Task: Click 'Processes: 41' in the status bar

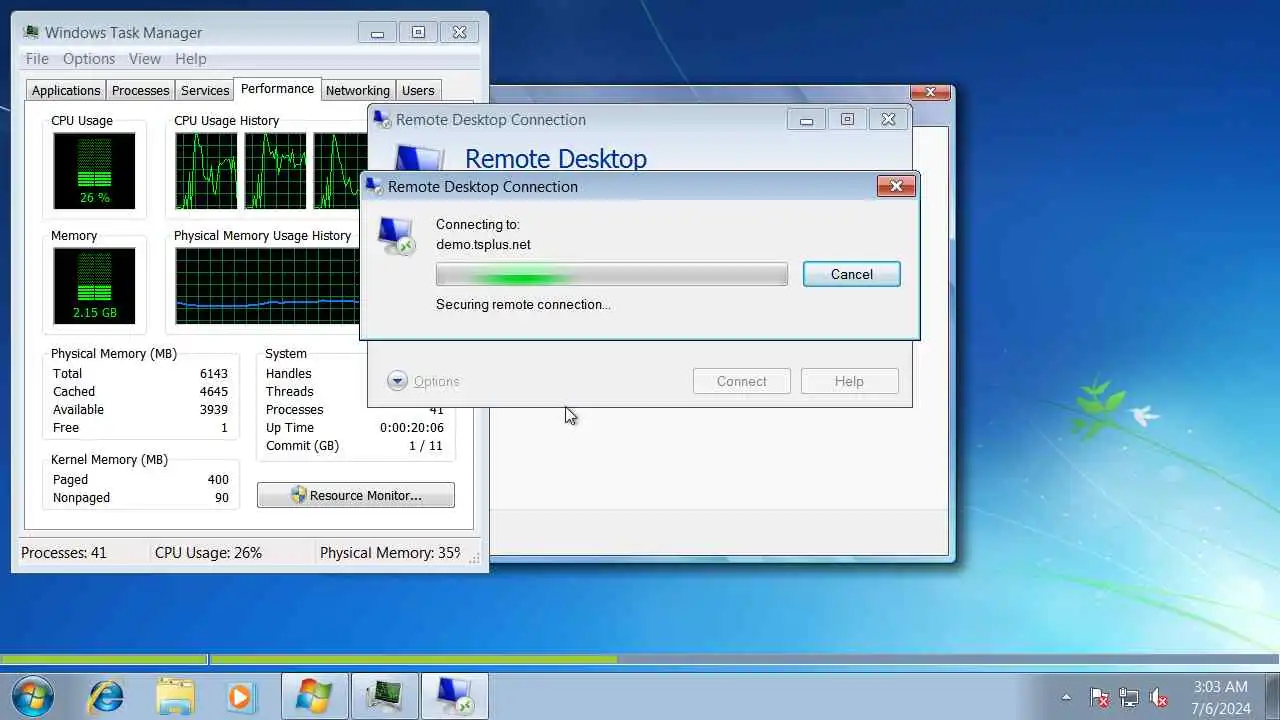Action: 64,552
